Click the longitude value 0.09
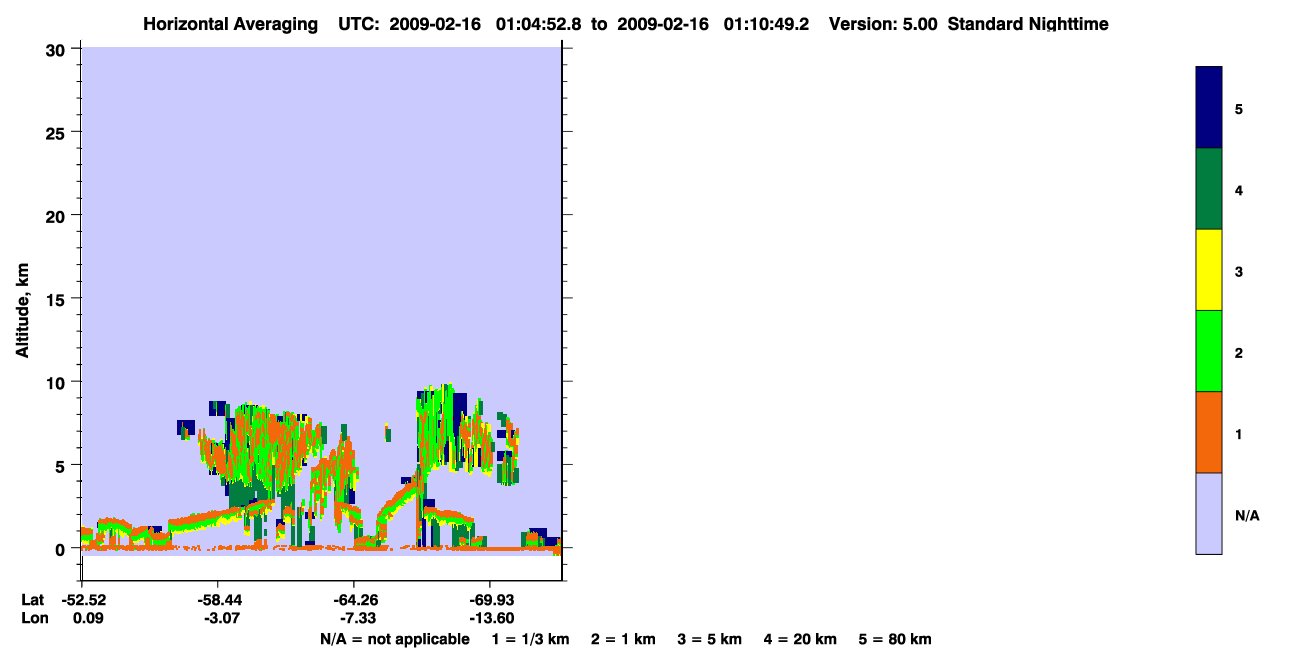 coord(88,618)
